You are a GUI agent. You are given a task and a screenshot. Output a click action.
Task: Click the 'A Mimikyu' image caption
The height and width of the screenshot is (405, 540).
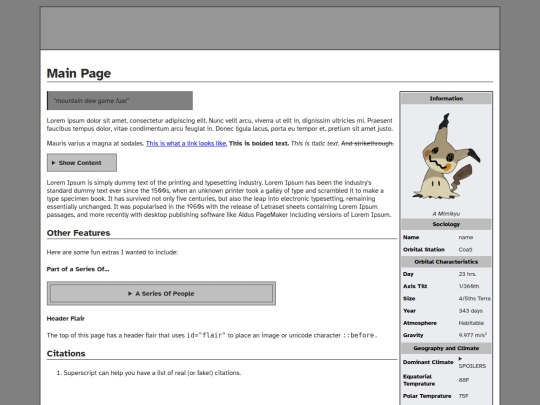coord(446,214)
